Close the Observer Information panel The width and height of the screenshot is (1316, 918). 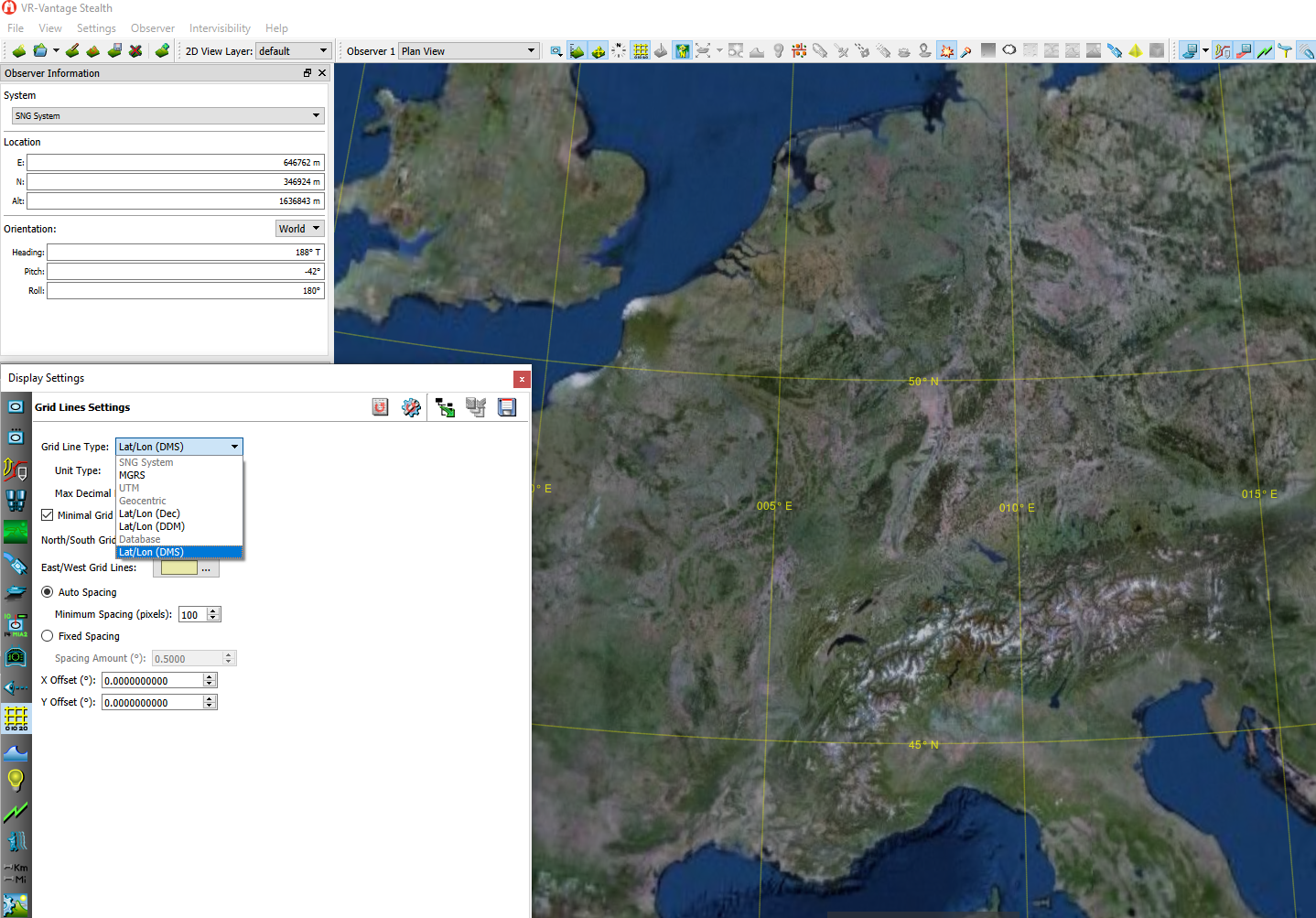(x=322, y=73)
